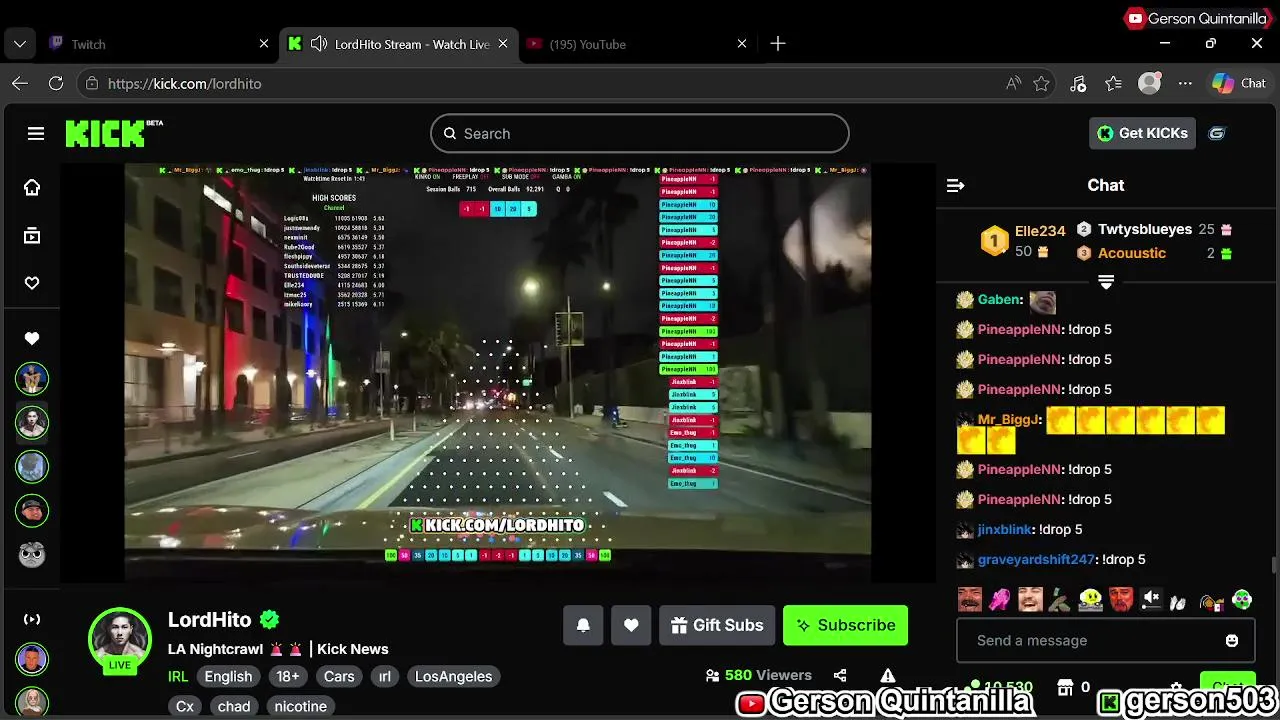Insert the yellow DJ smiley emote
The image size is (1280, 720).
pyautogui.click(x=1091, y=600)
